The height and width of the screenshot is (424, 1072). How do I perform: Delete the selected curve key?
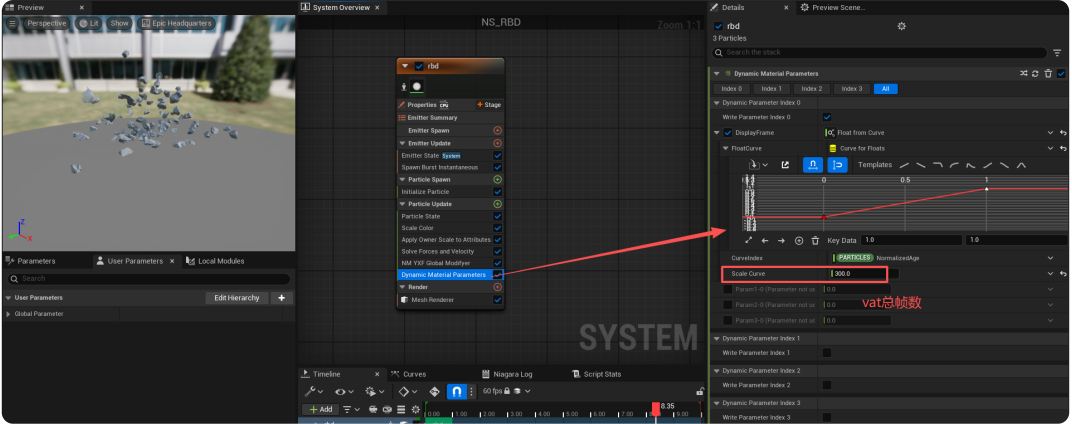(x=815, y=240)
